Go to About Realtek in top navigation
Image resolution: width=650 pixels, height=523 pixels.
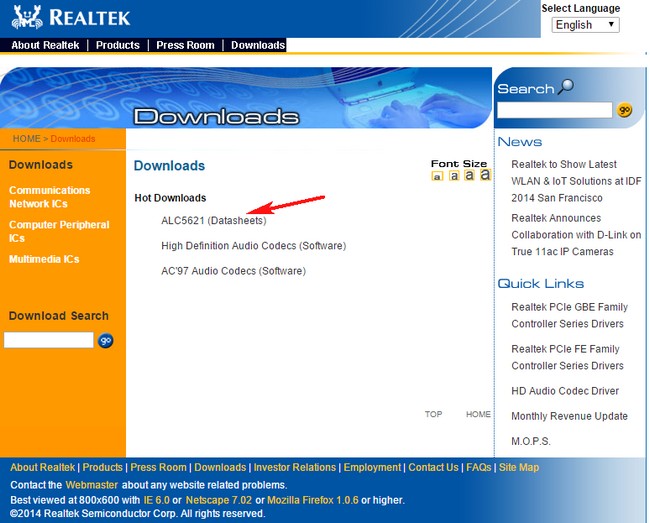[x=46, y=45]
